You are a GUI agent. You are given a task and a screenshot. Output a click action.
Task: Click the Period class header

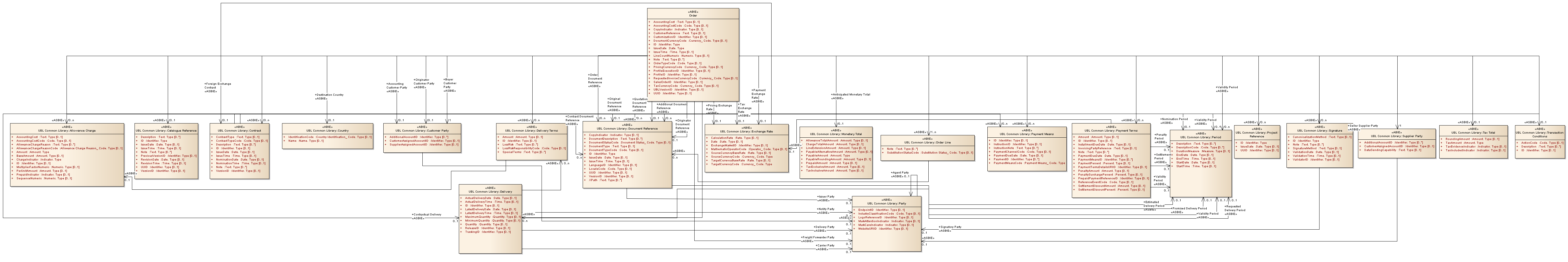1200,137
